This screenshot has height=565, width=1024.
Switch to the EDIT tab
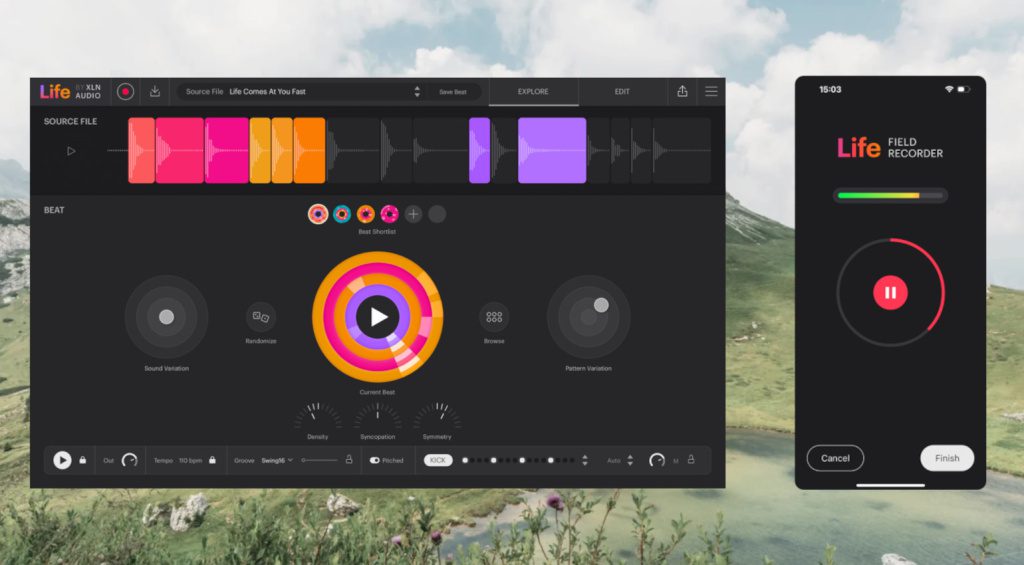click(x=622, y=91)
